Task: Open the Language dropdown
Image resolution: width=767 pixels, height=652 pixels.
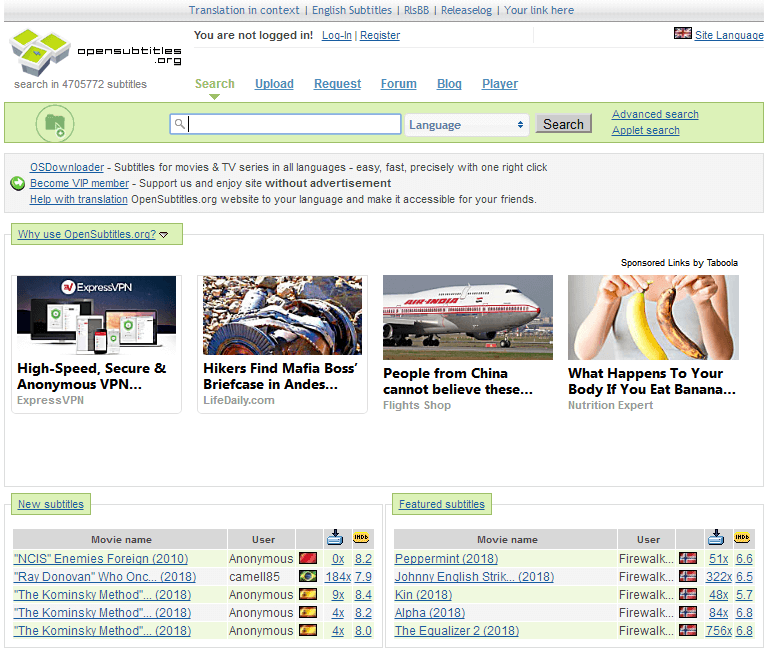Action: point(466,125)
